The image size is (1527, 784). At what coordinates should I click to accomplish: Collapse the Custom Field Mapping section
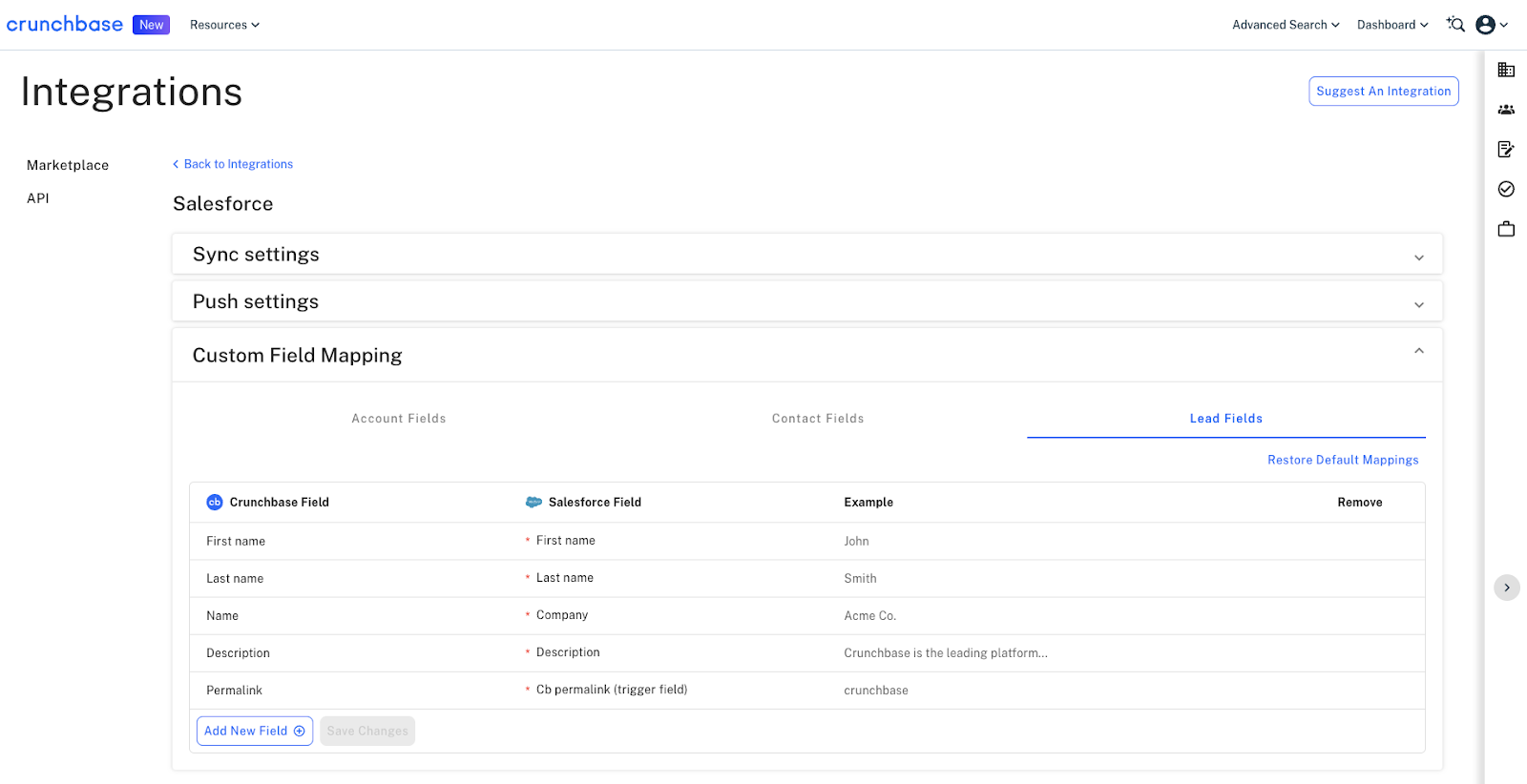coord(807,355)
